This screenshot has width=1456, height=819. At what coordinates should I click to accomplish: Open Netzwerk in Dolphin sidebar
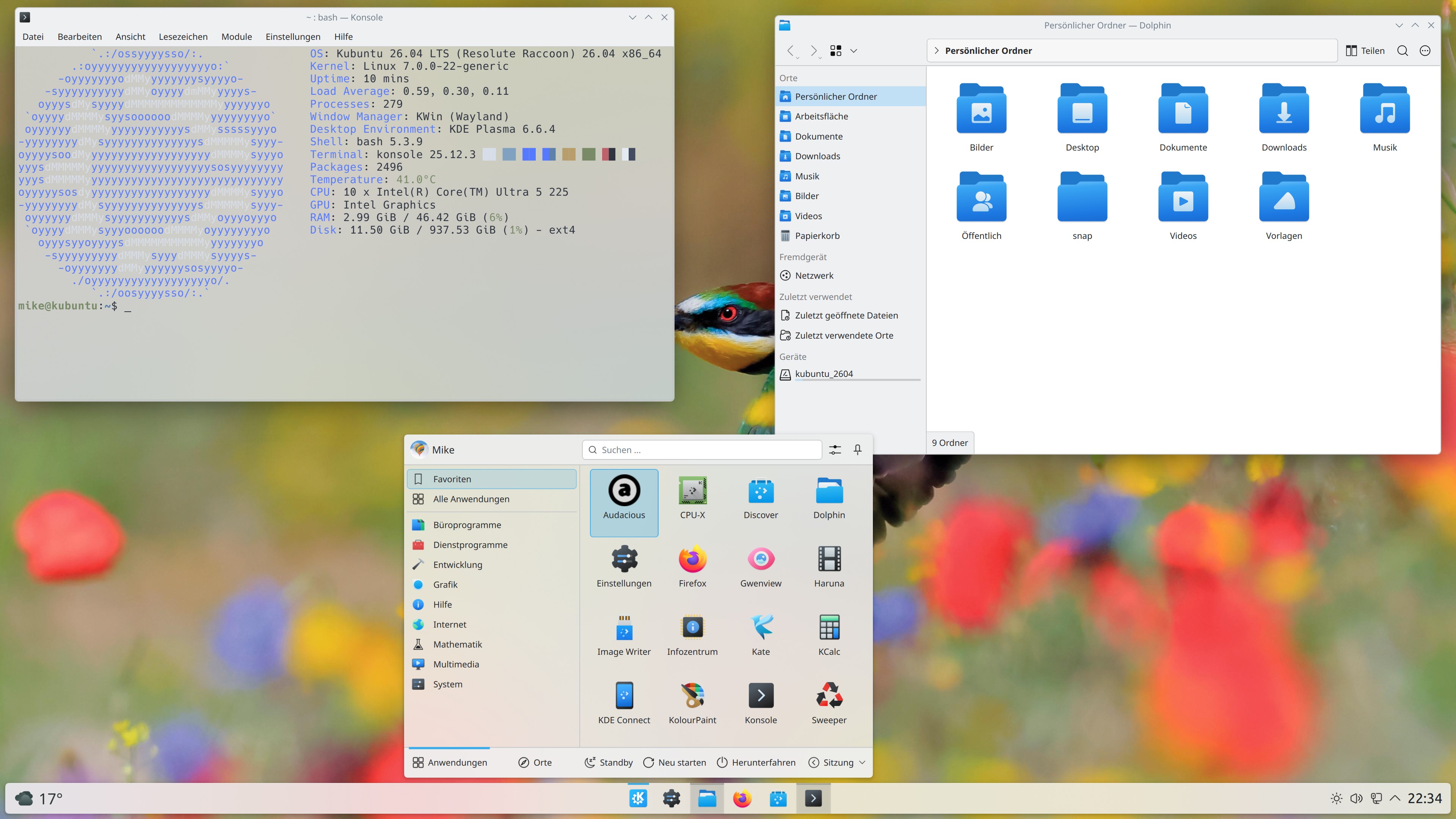[x=850, y=276]
